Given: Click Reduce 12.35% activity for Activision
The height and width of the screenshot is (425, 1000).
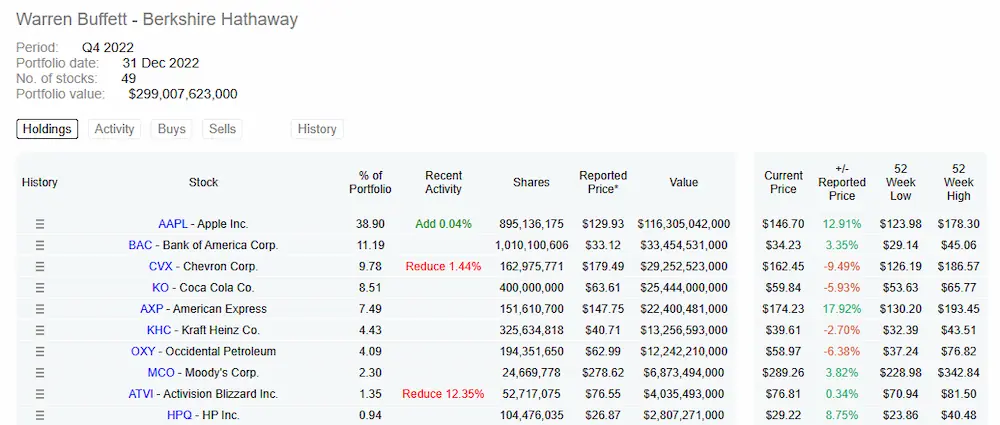Looking at the screenshot, I should (443, 394).
